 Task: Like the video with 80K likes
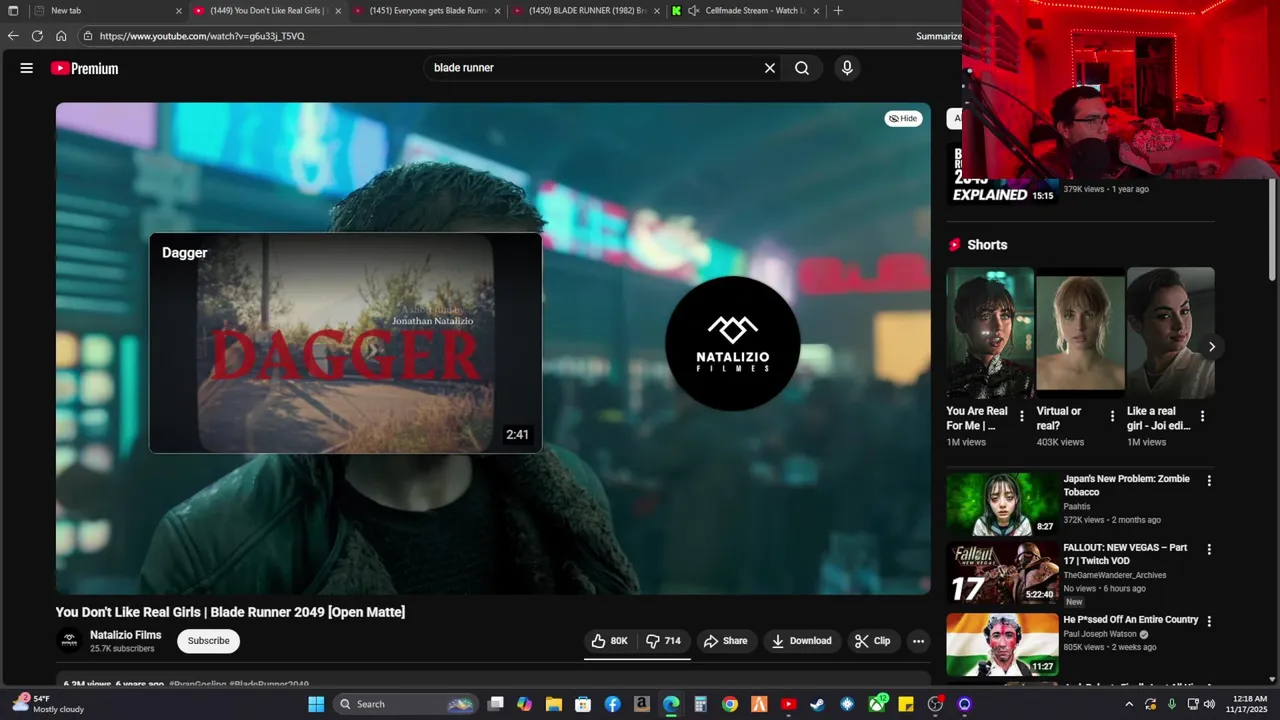point(610,641)
